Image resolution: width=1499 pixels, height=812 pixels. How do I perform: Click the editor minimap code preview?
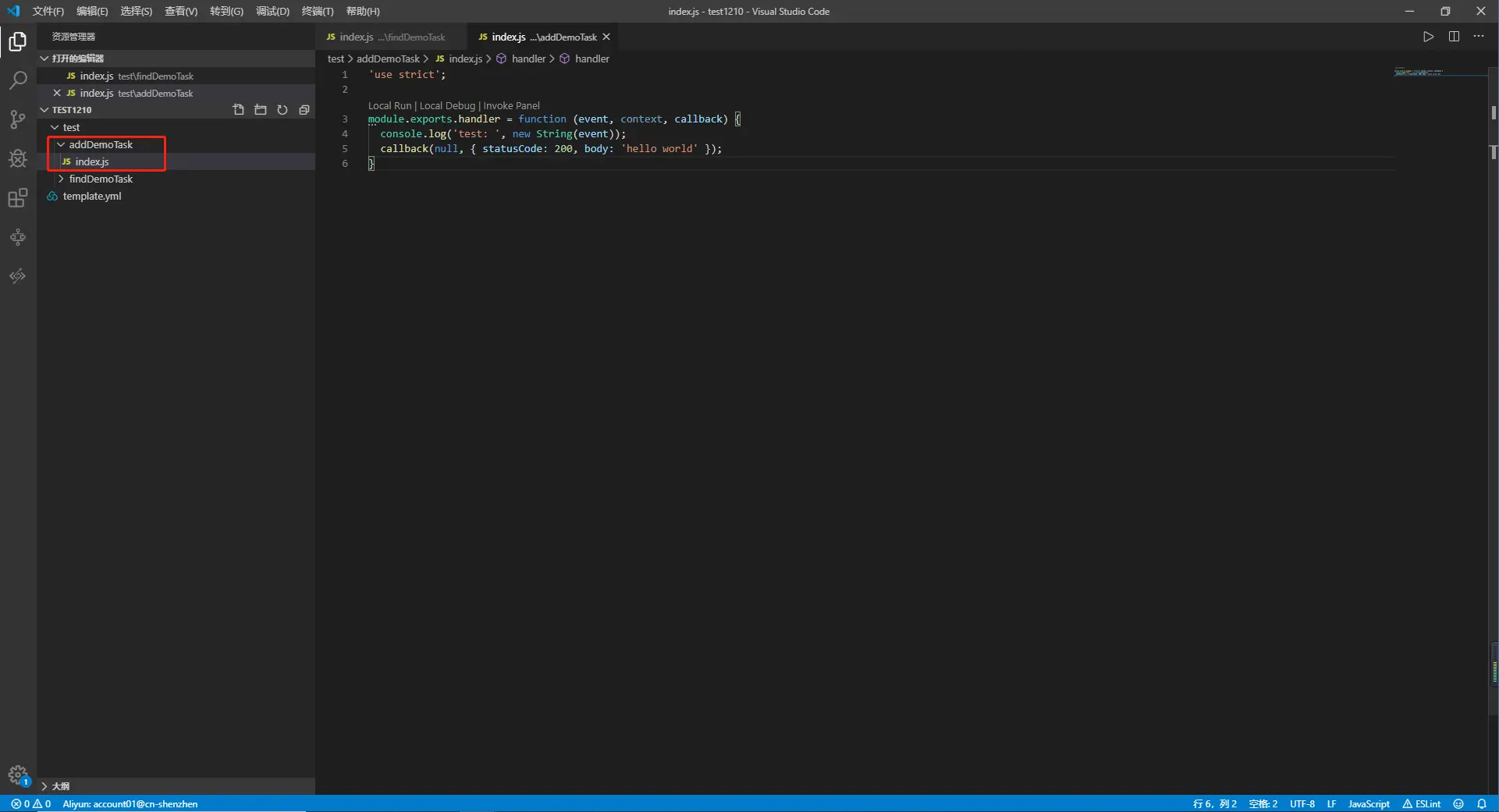[1419, 73]
